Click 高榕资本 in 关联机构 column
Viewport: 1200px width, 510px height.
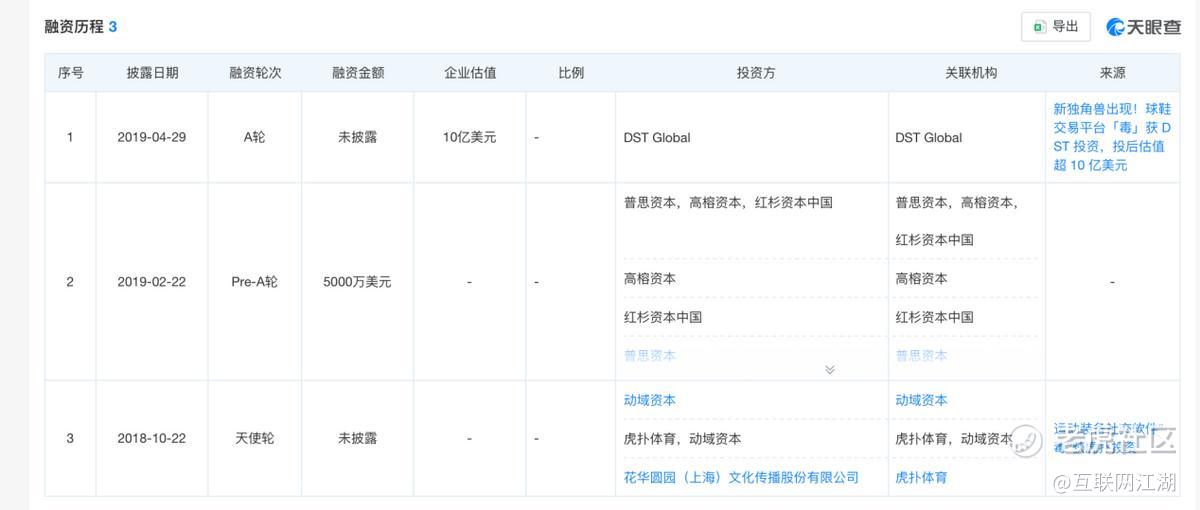(x=921, y=278)
